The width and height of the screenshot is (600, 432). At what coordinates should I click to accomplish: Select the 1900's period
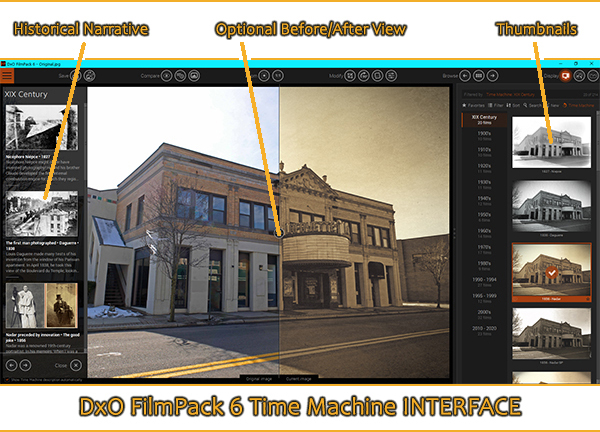[484, 136]
